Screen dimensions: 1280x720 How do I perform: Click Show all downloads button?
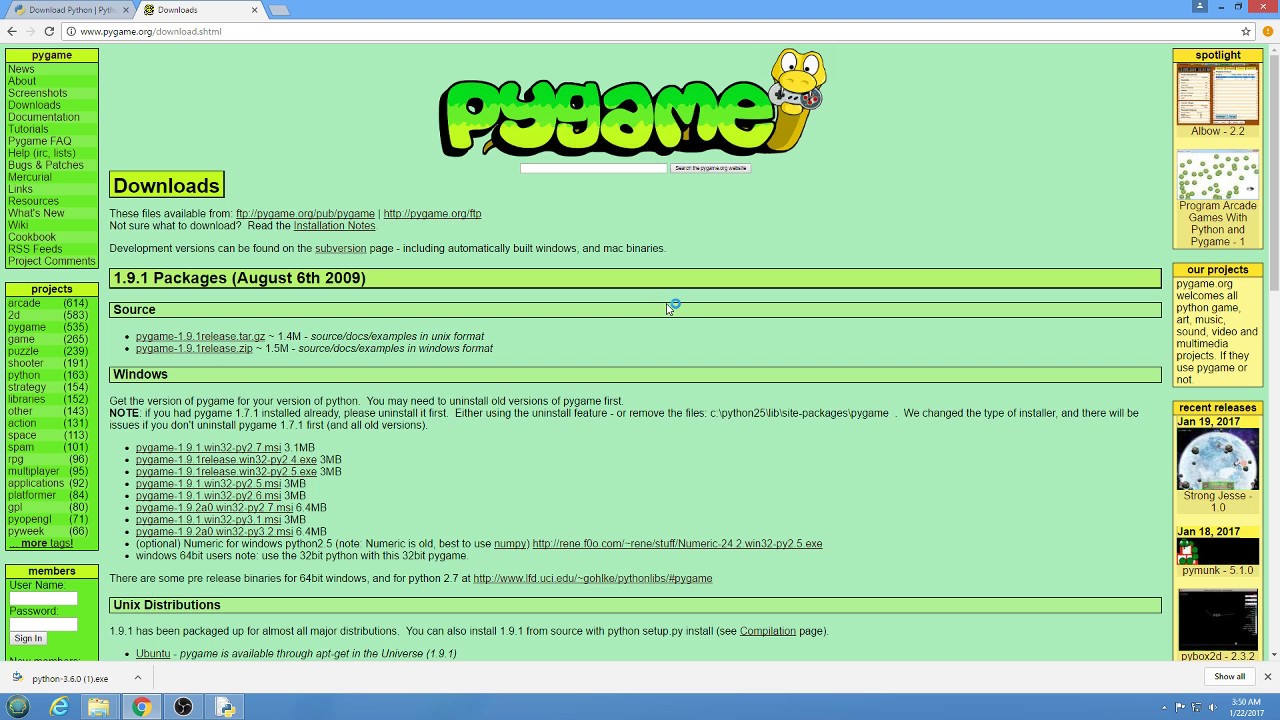pyautogui.click(x=1229, y=677)
